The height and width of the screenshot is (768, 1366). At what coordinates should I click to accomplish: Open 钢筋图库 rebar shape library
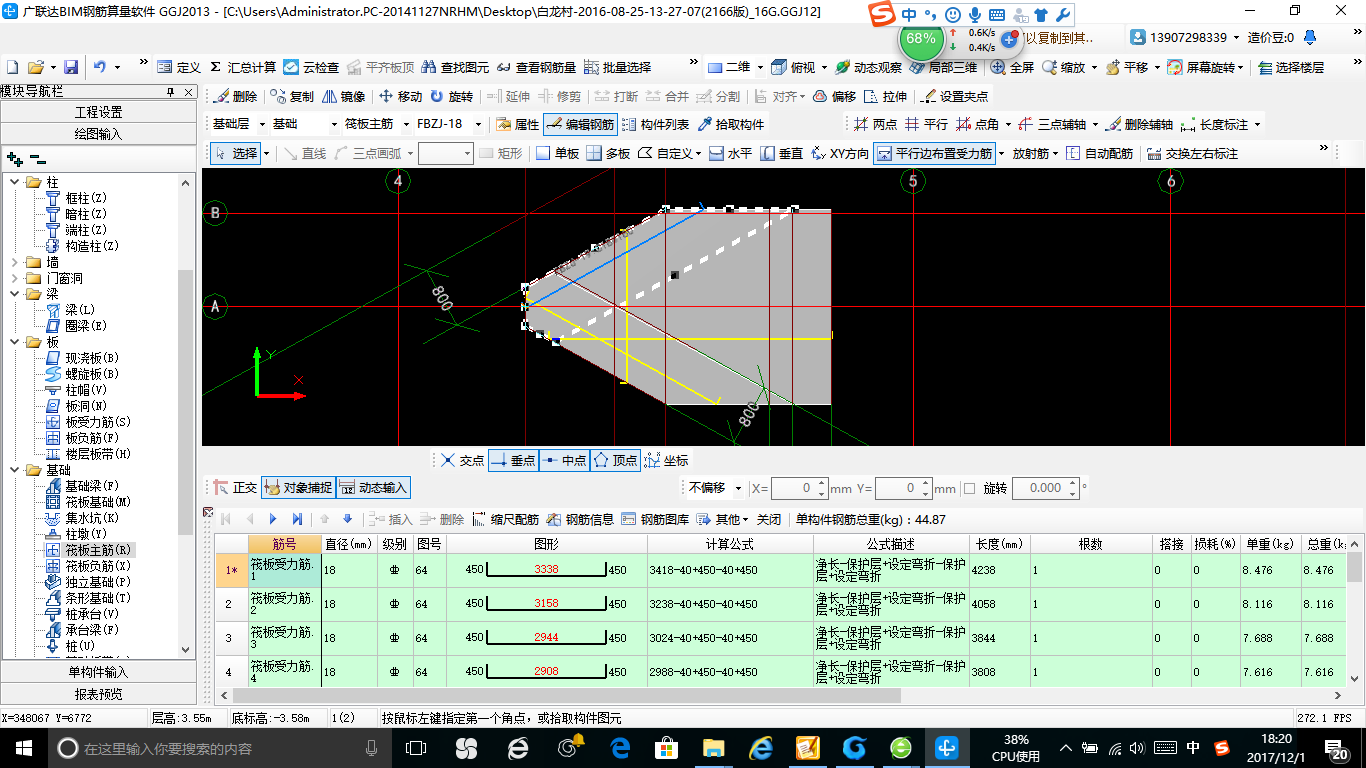click(655, 519)
